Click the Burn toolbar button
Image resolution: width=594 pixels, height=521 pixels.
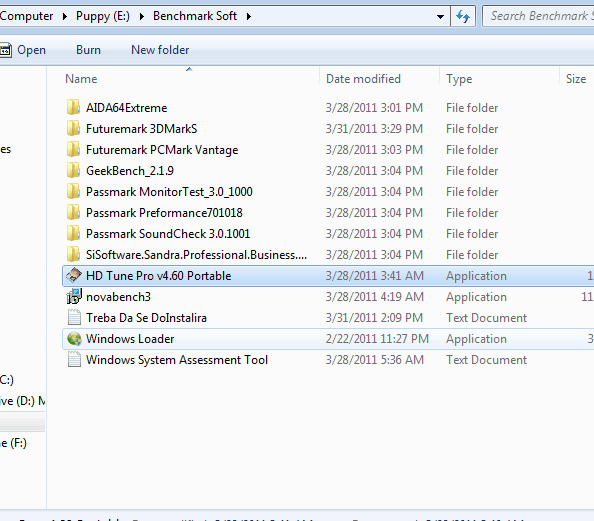coord(88,50)
